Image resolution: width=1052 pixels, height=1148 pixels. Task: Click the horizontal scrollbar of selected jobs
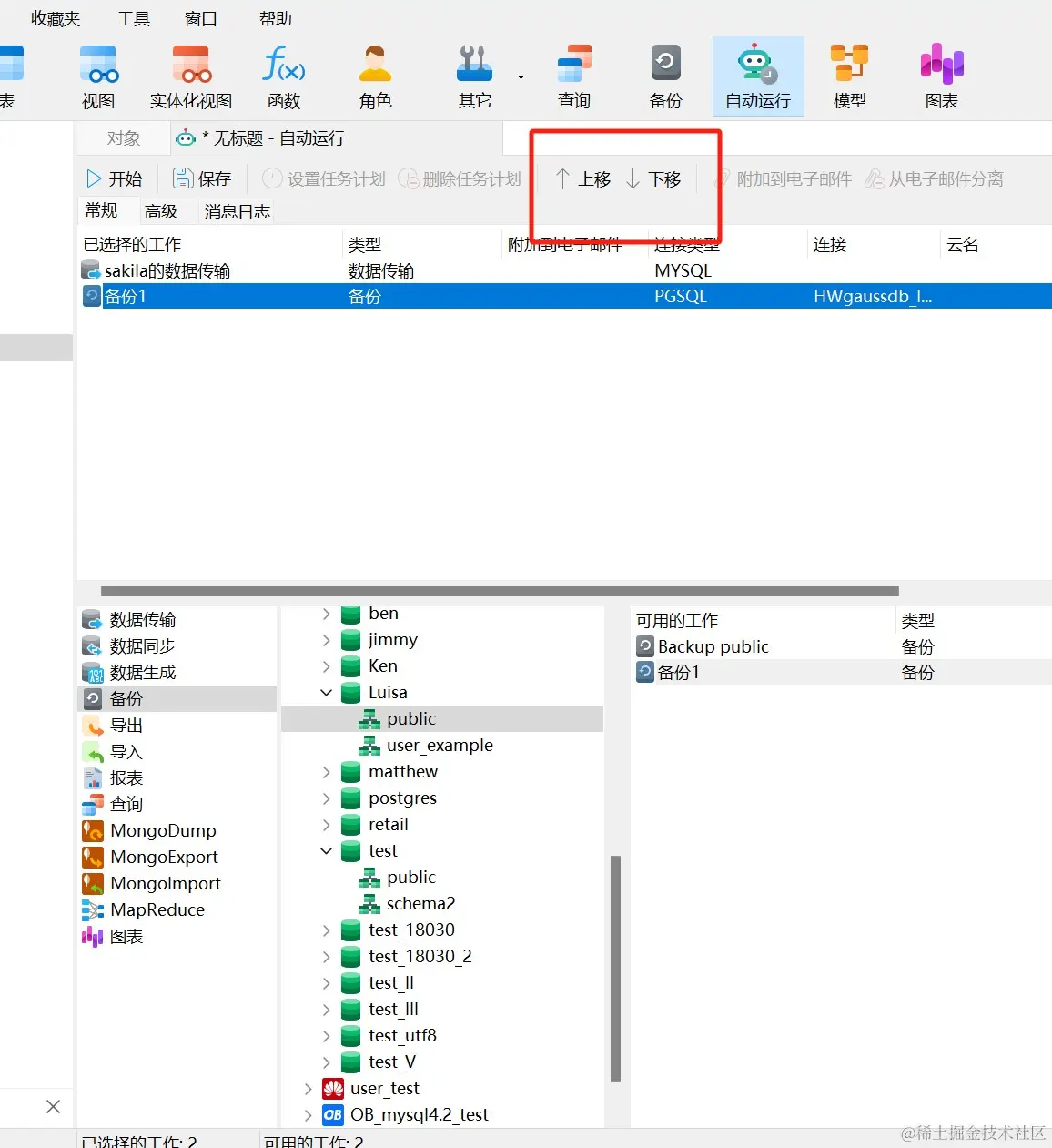click(x=500, y=591)
